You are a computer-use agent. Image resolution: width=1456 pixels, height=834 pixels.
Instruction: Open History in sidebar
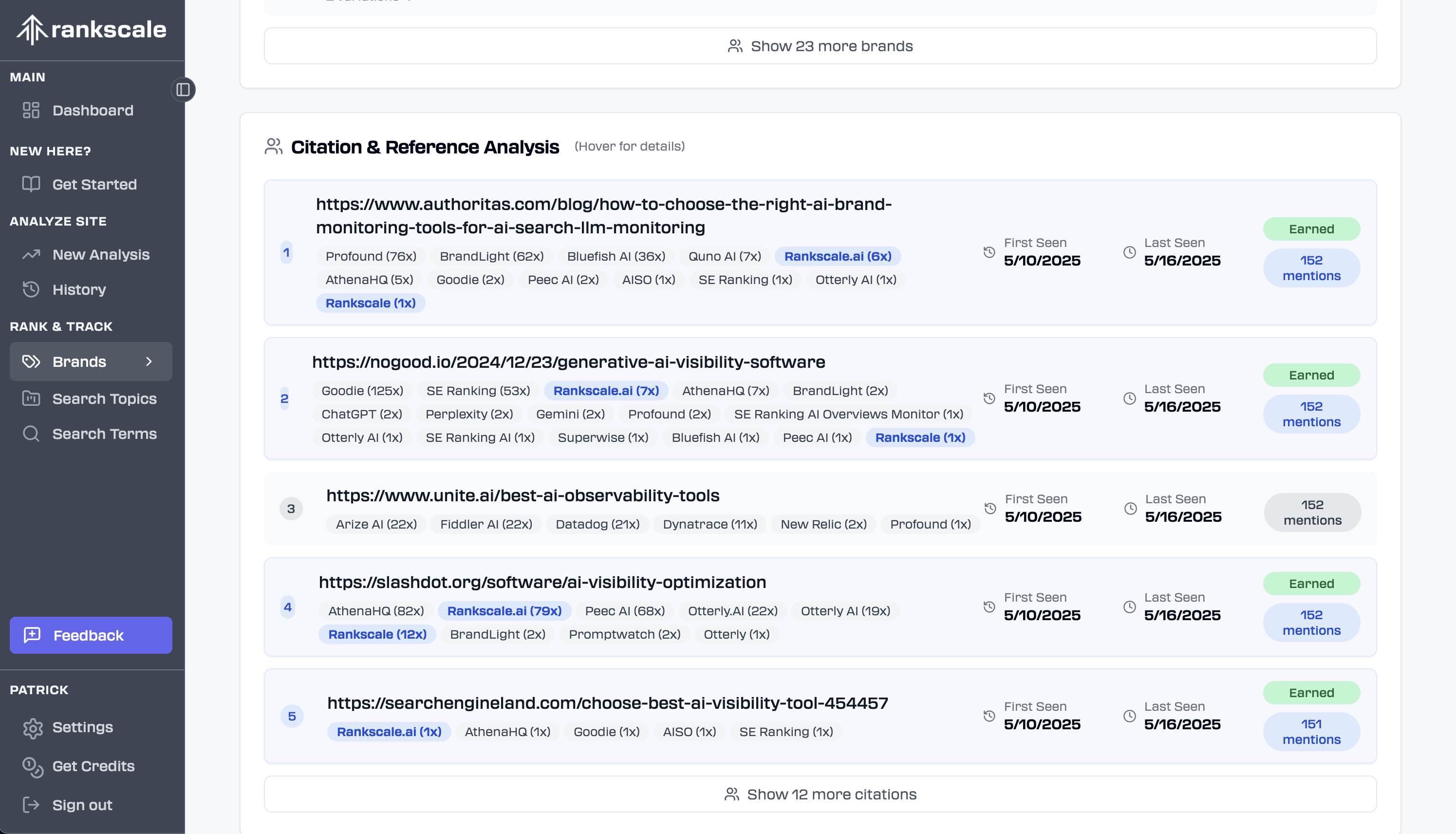pos(91,289)
